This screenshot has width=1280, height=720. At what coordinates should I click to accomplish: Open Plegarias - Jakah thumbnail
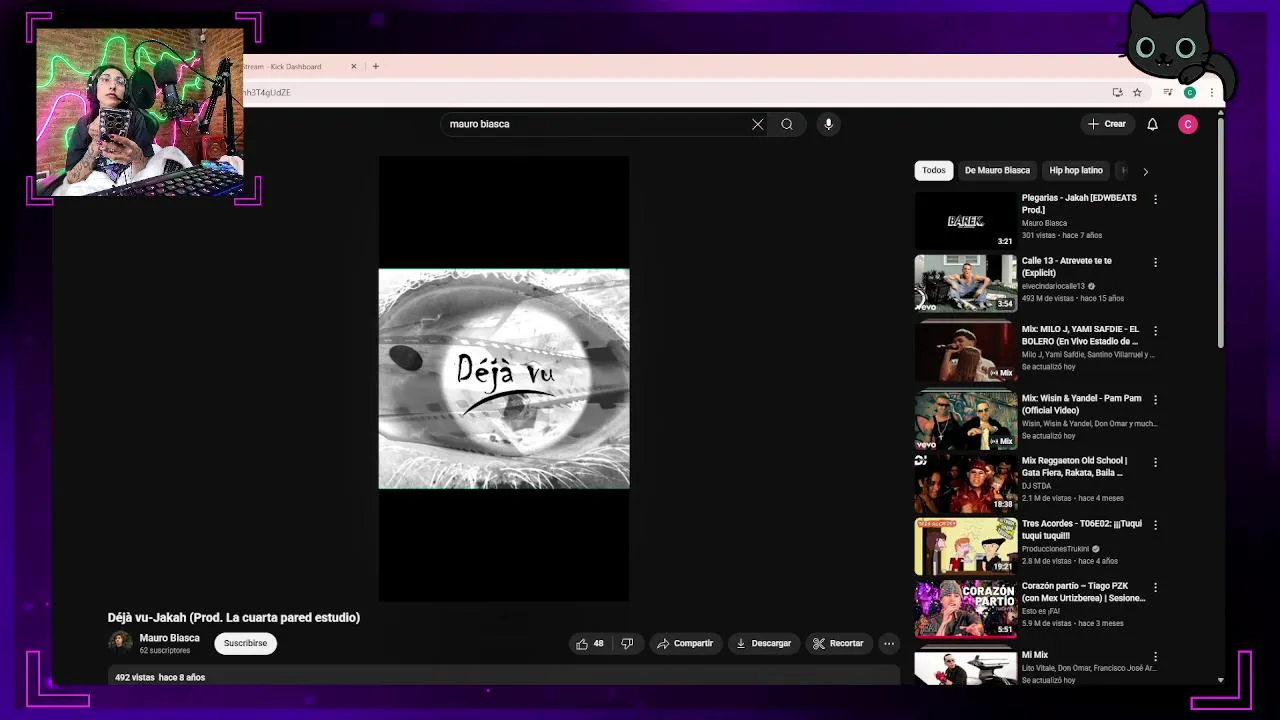(x=965, y=221)
